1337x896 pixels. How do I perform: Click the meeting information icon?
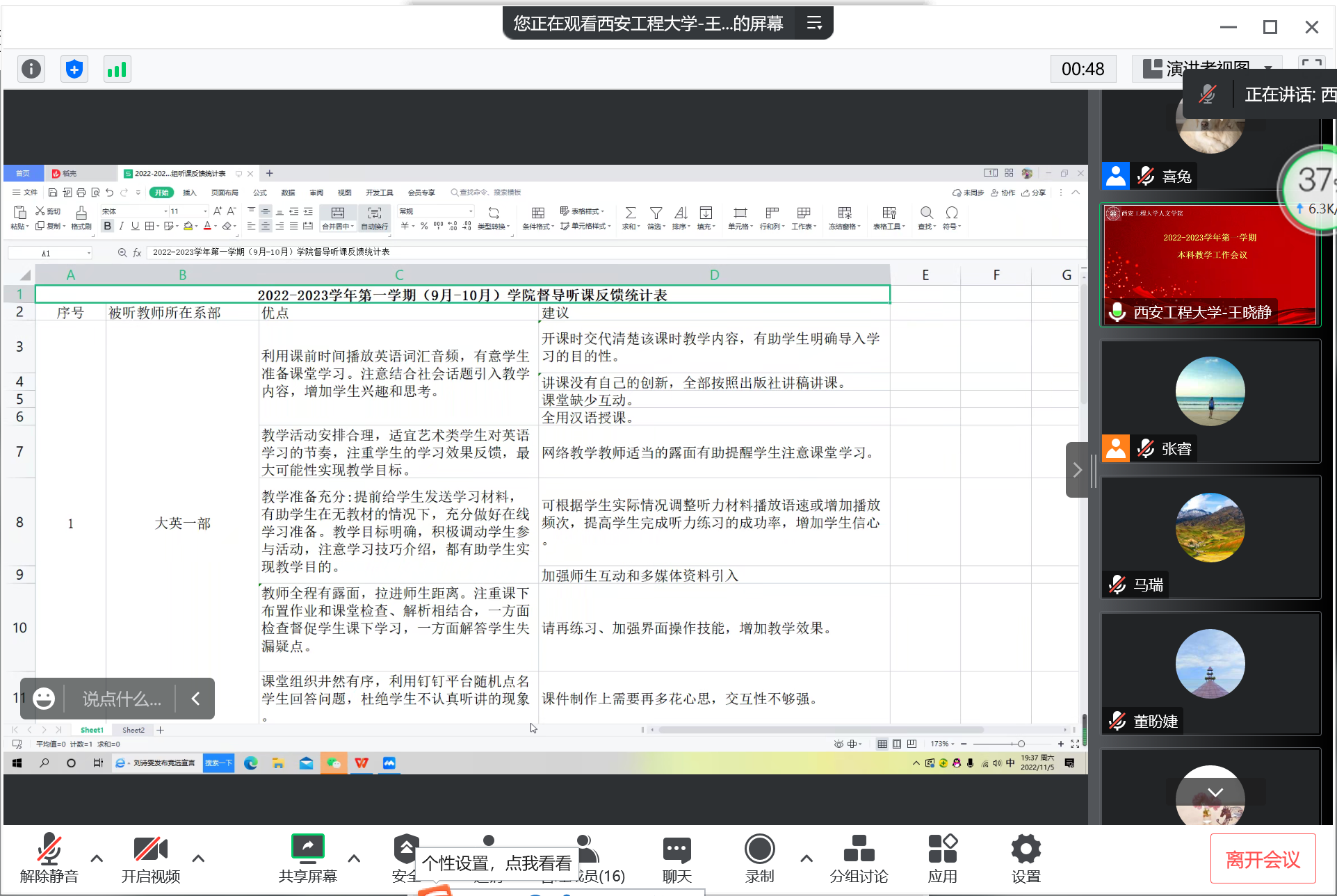[31, 69]
